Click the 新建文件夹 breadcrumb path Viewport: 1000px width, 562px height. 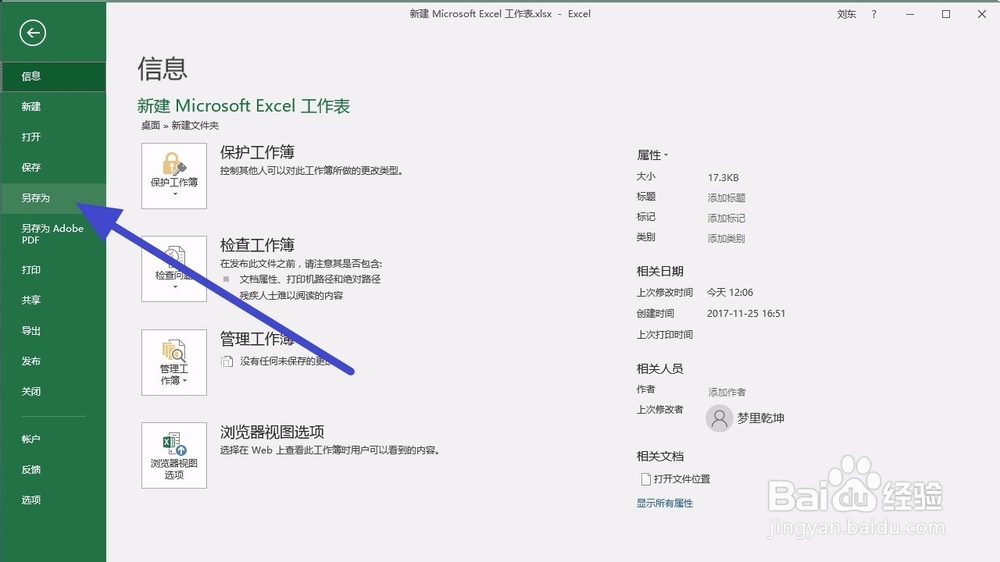click(195, 126)
